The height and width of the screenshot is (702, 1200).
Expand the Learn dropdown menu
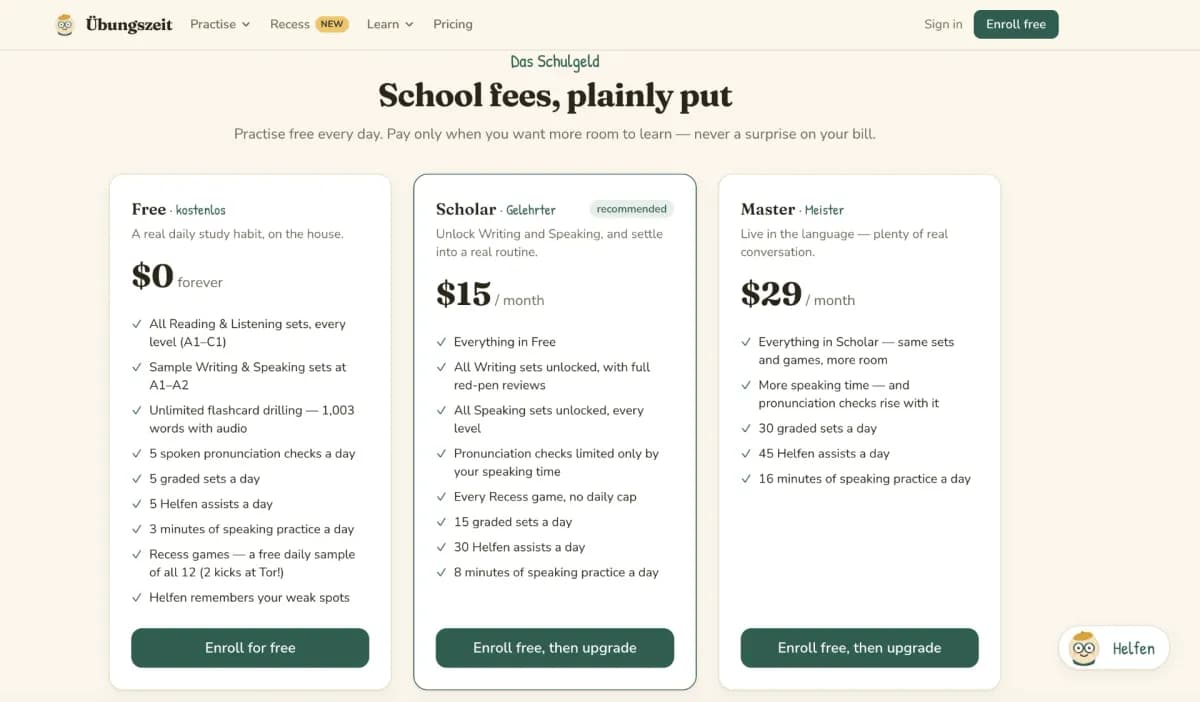390,24
